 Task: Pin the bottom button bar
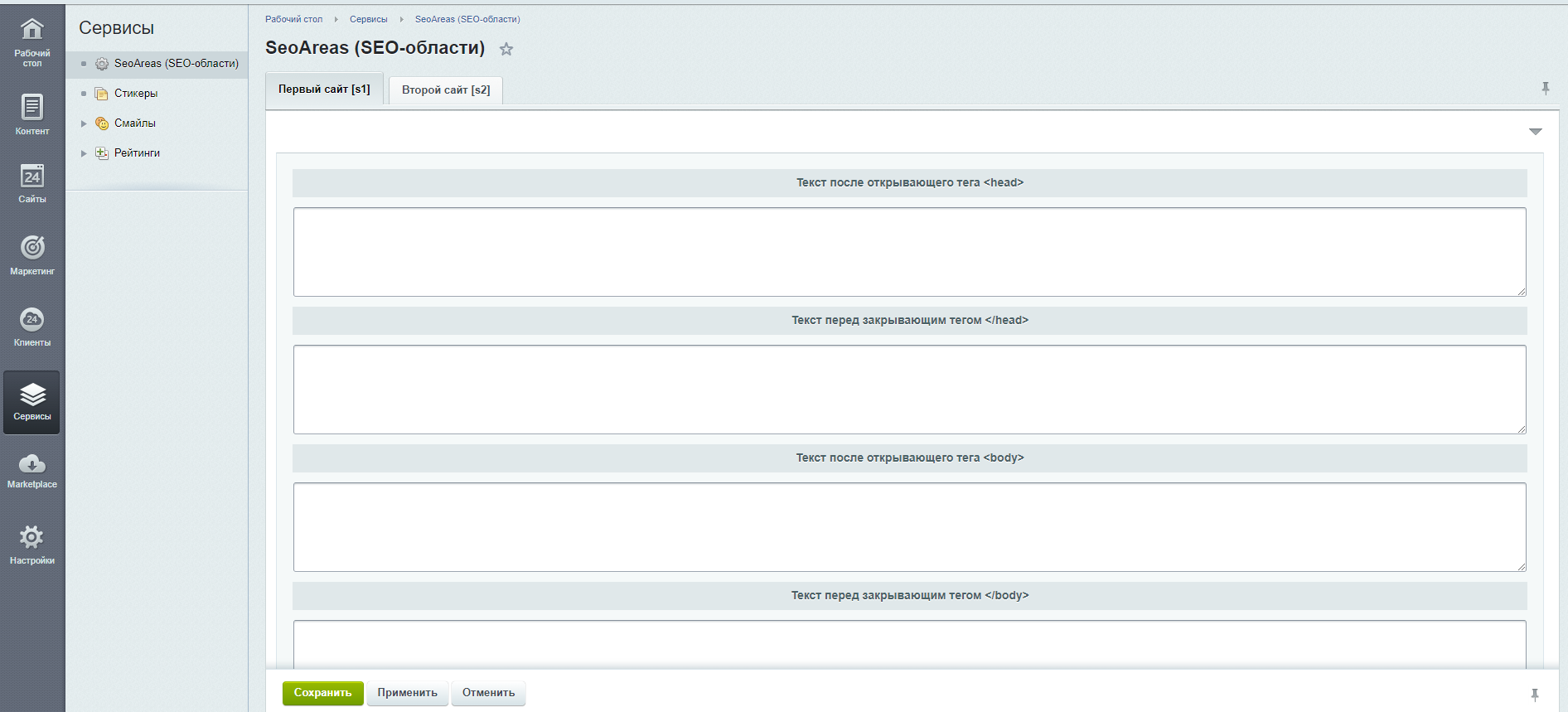coord(1535,695)
